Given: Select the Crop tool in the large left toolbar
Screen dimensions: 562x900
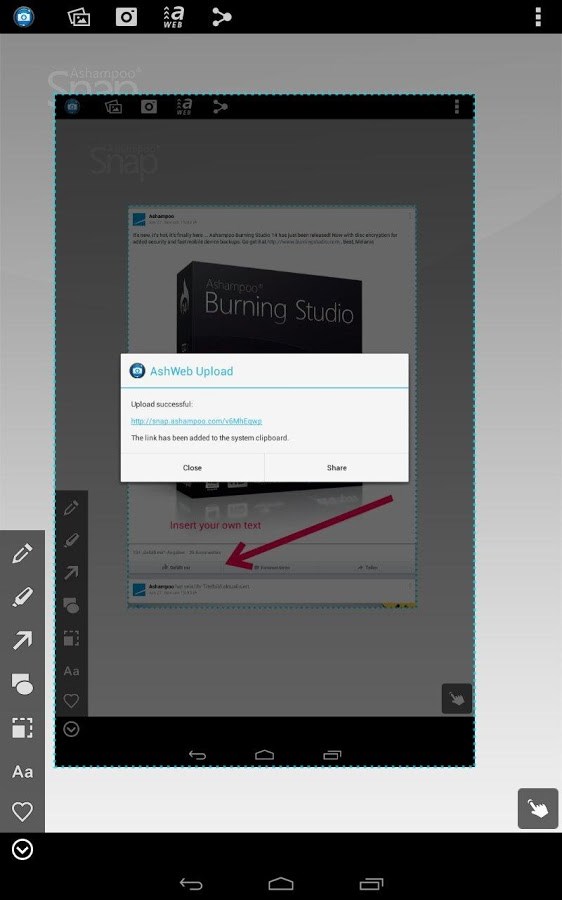Looking at the screenshot, I should [22, 727].
